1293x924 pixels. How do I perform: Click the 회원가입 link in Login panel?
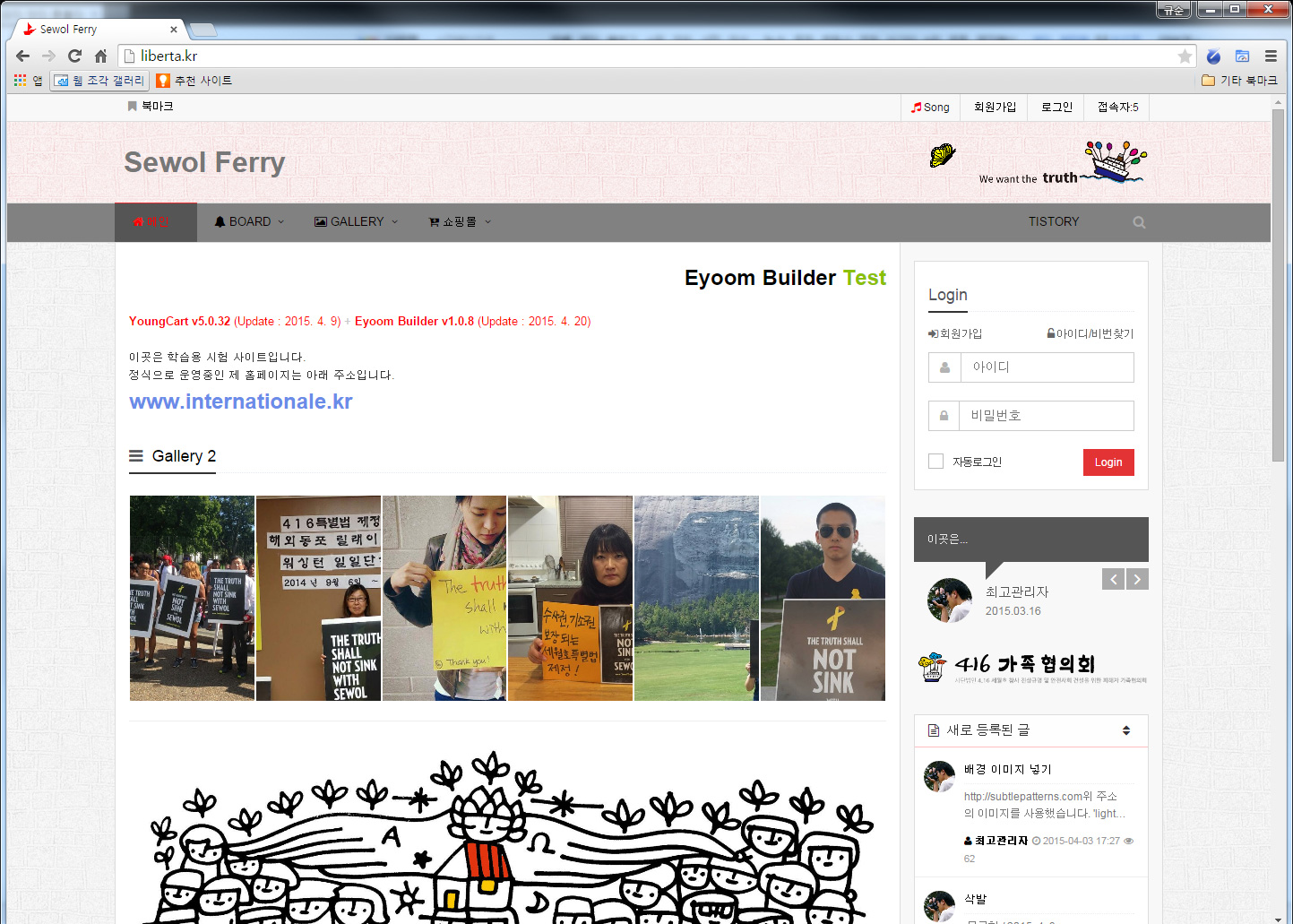click(955, 333)
